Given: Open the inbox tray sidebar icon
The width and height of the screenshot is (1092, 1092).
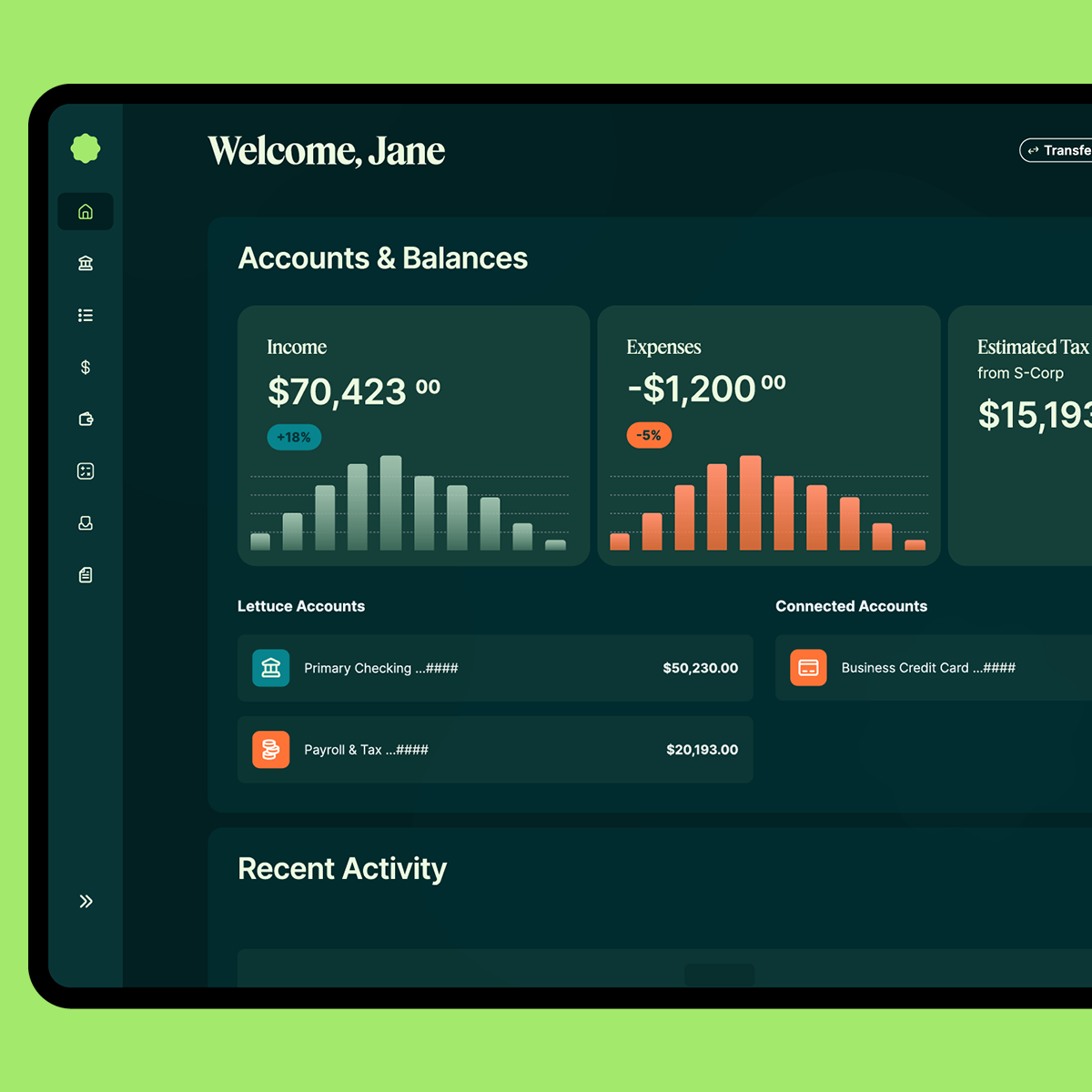Looking at the screenshot, I should (86, 522).
